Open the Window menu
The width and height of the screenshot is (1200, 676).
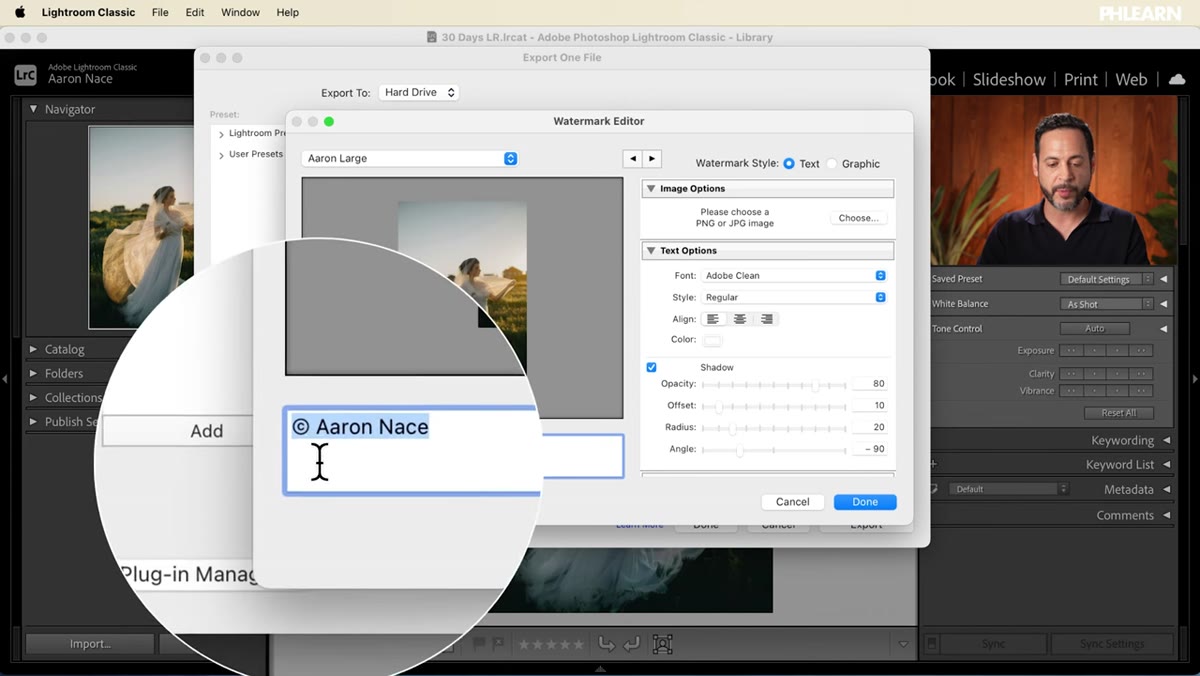pyautogui.click(x=240, y=12)
